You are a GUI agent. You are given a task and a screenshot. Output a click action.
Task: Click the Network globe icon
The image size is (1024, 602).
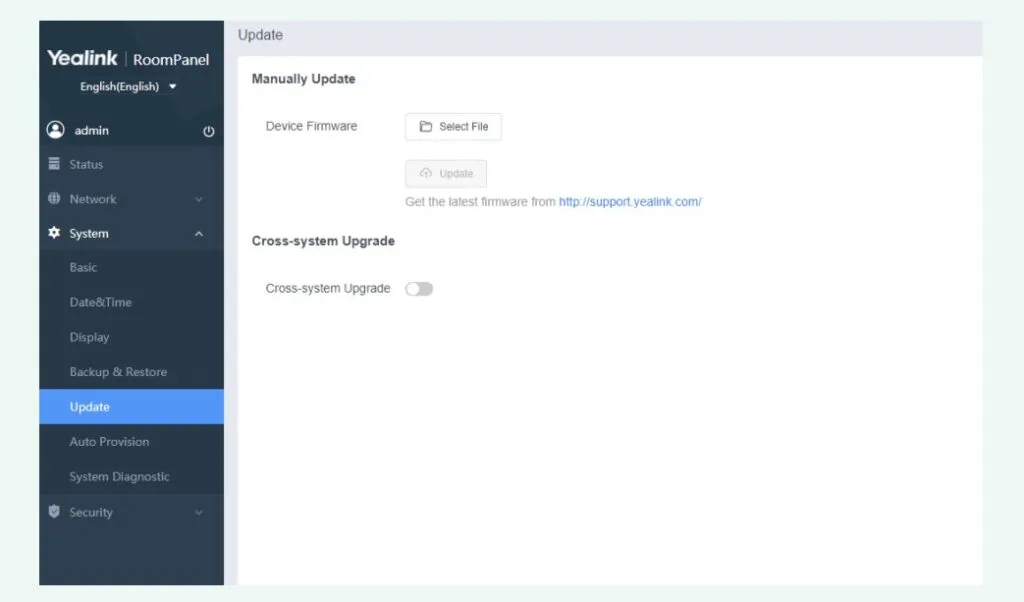55,199
